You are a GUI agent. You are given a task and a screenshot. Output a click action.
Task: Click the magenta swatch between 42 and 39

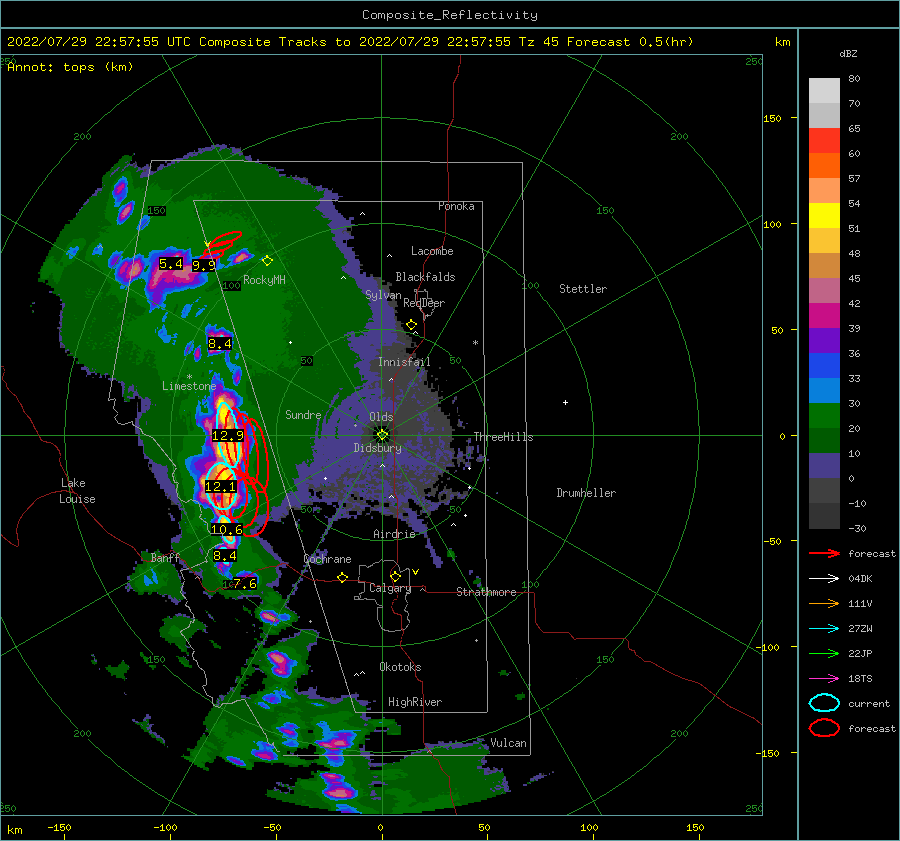click(824, 316)
